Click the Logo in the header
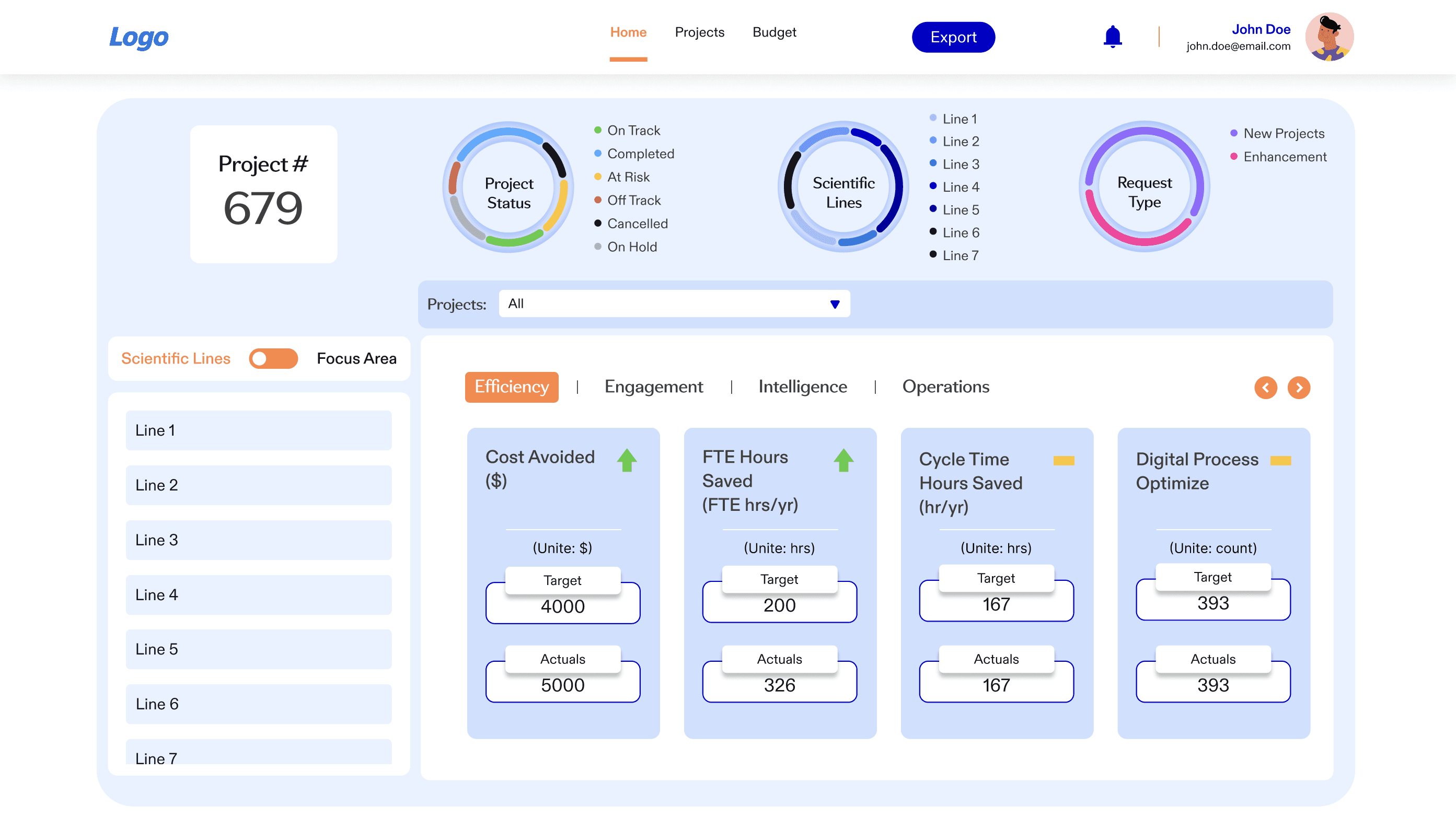Viewport: 1456px width, 818px height. pyautogui.click(x=138, y=37)
